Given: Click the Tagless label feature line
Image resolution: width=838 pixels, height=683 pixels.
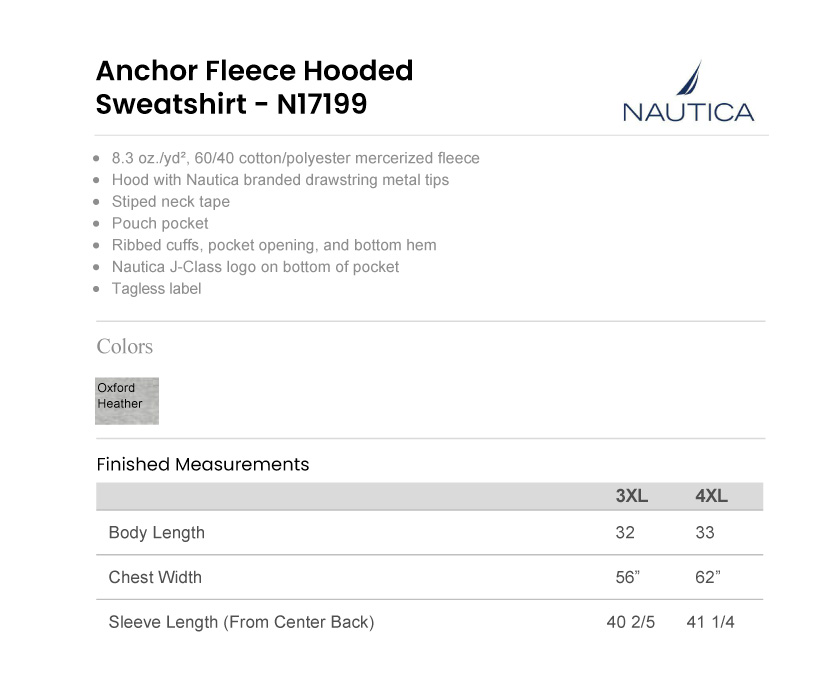Looking at the screenshot, I should (x=156, y=289).
